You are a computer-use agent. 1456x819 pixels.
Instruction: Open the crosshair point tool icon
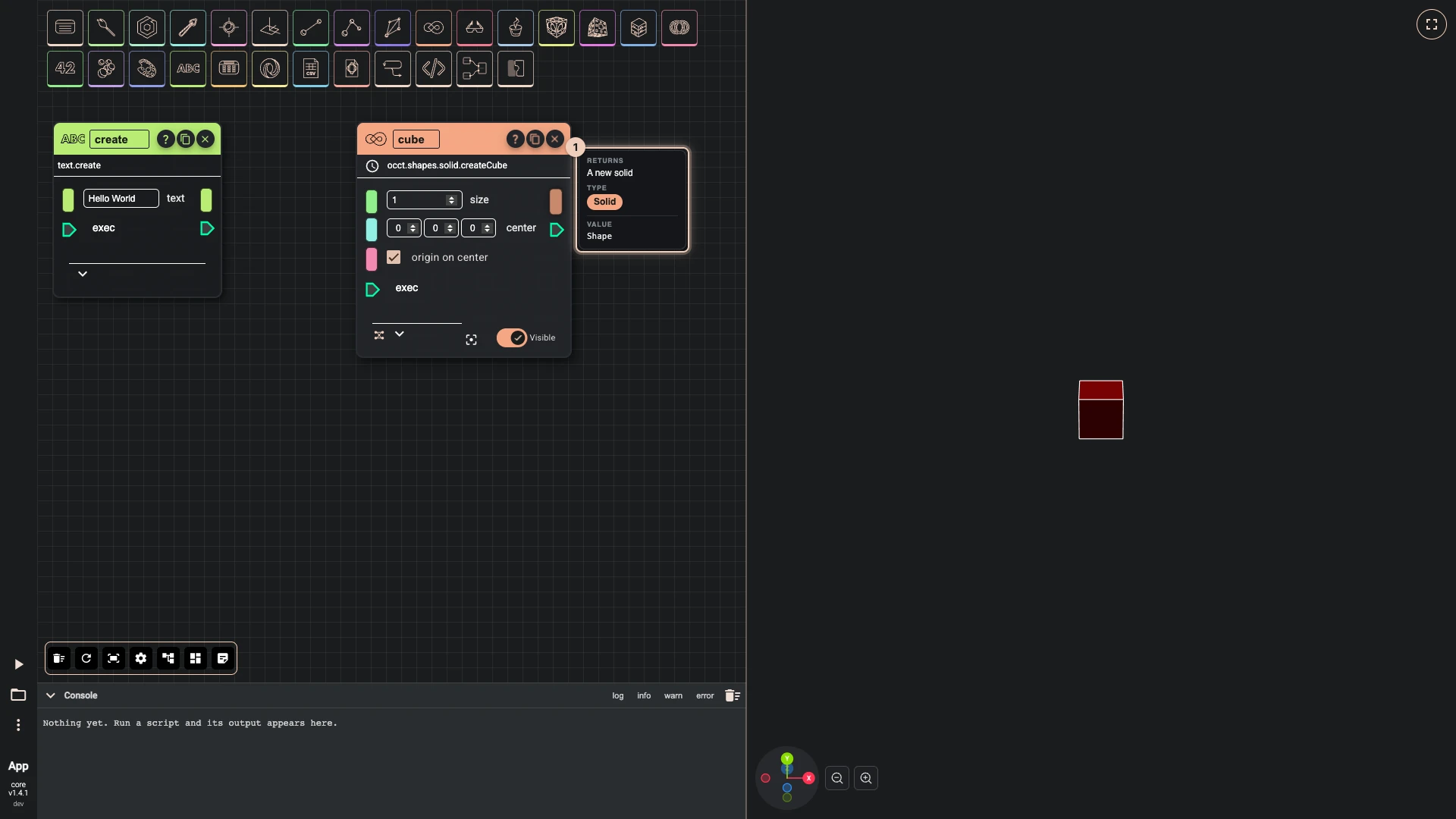[229, 28]
